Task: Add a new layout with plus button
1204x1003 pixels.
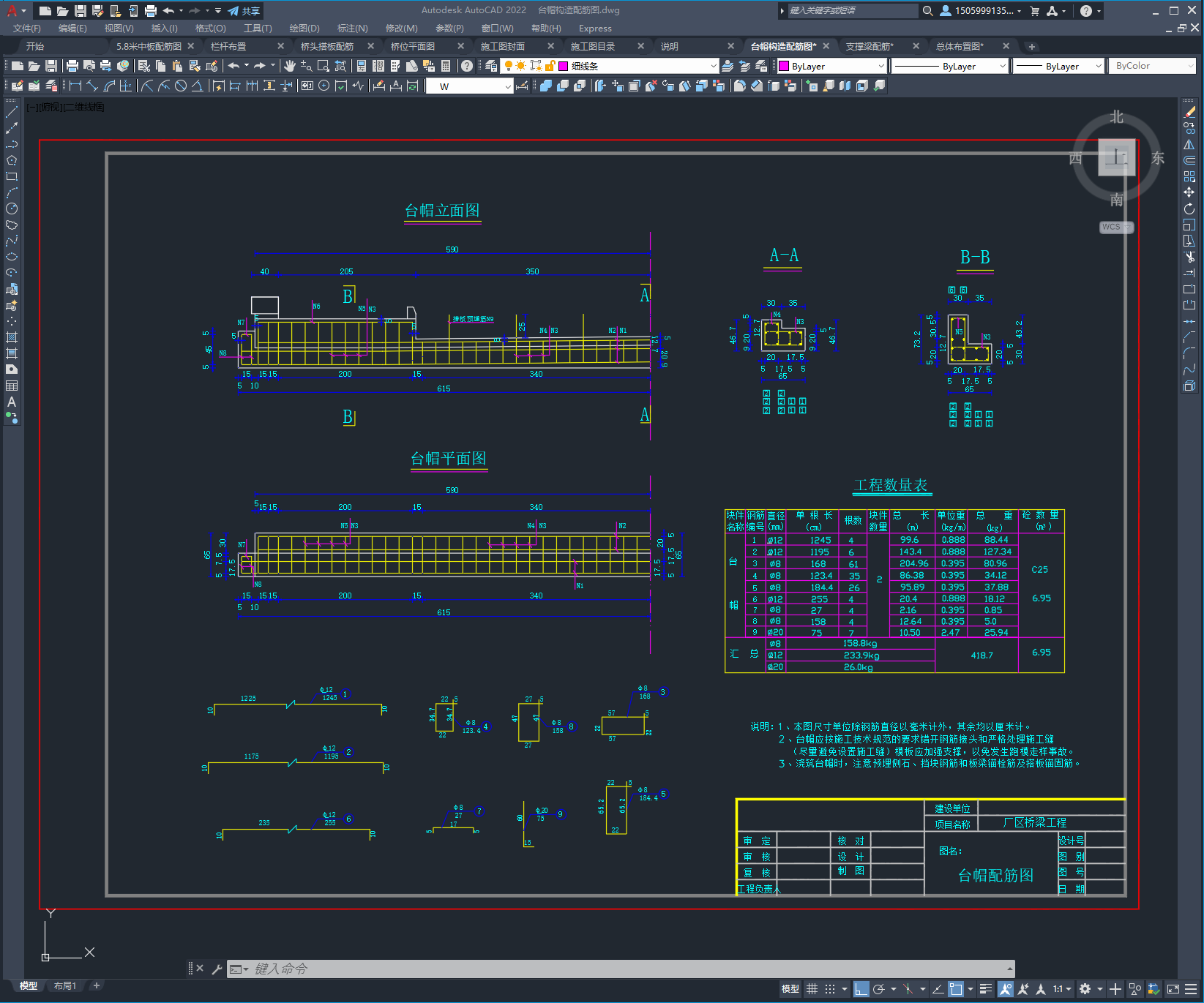Action: point(96,985)
